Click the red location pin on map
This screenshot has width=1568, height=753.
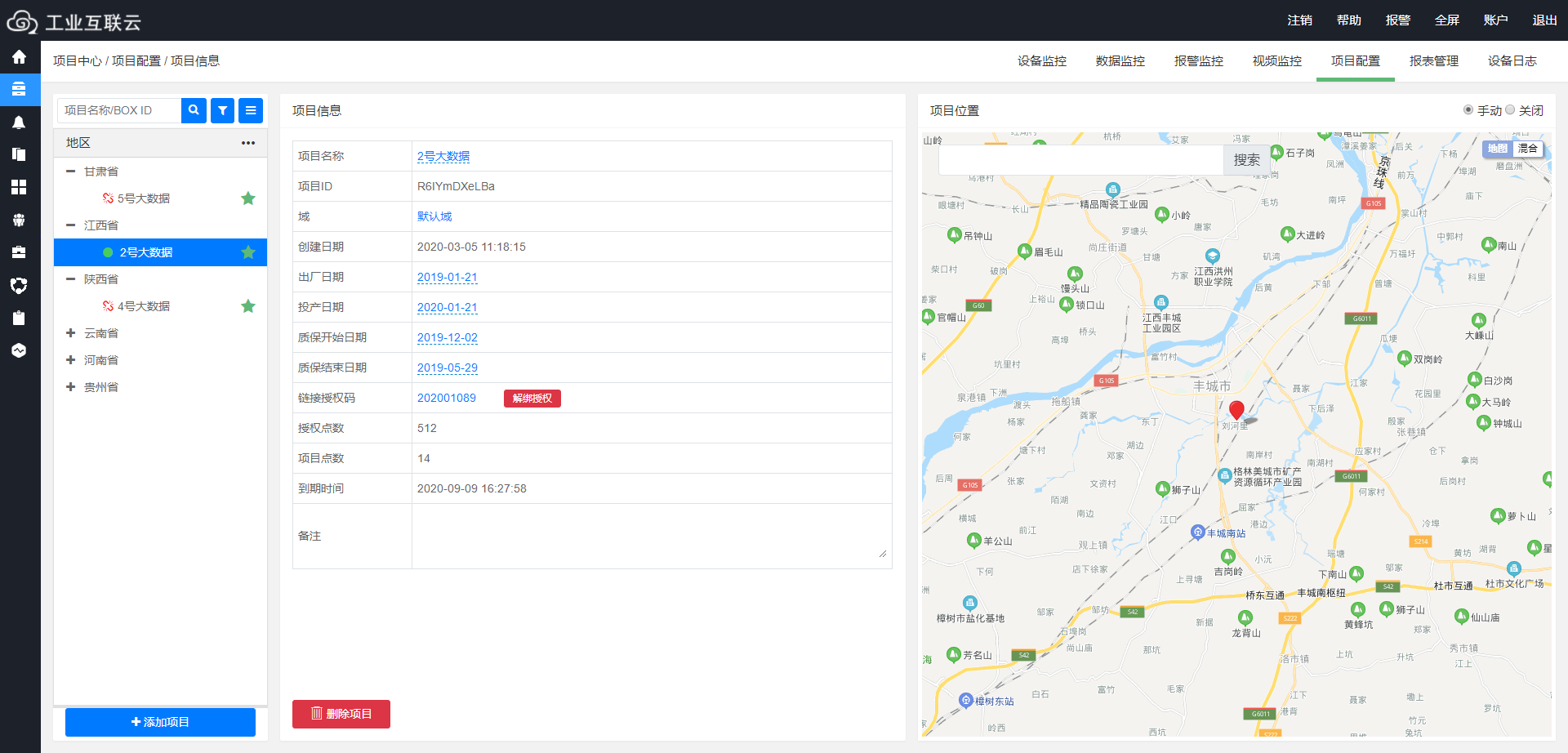pos(1236,411)
